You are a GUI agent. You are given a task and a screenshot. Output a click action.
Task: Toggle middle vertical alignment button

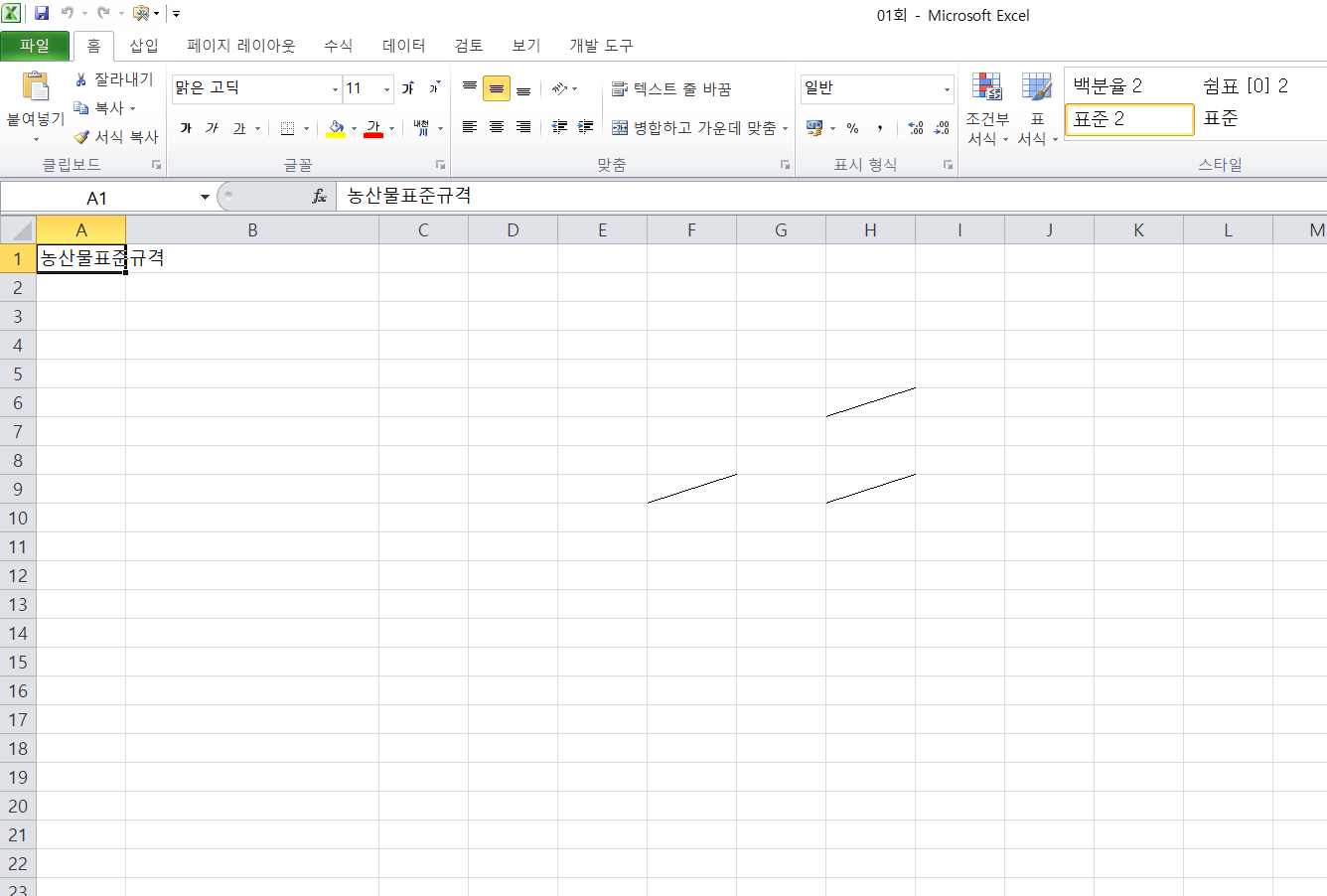tap(497, 88)
